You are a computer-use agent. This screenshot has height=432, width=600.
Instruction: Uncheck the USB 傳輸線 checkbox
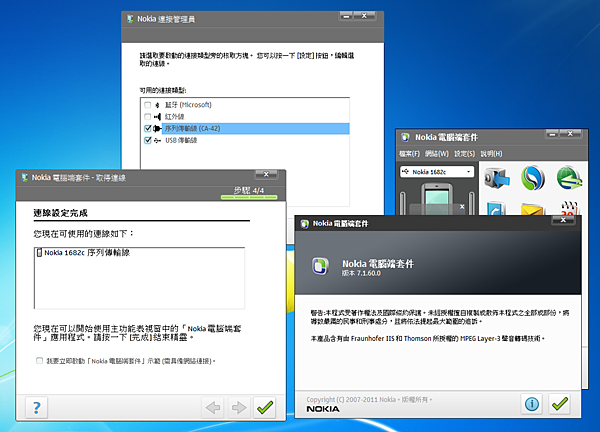coord(148,140)
